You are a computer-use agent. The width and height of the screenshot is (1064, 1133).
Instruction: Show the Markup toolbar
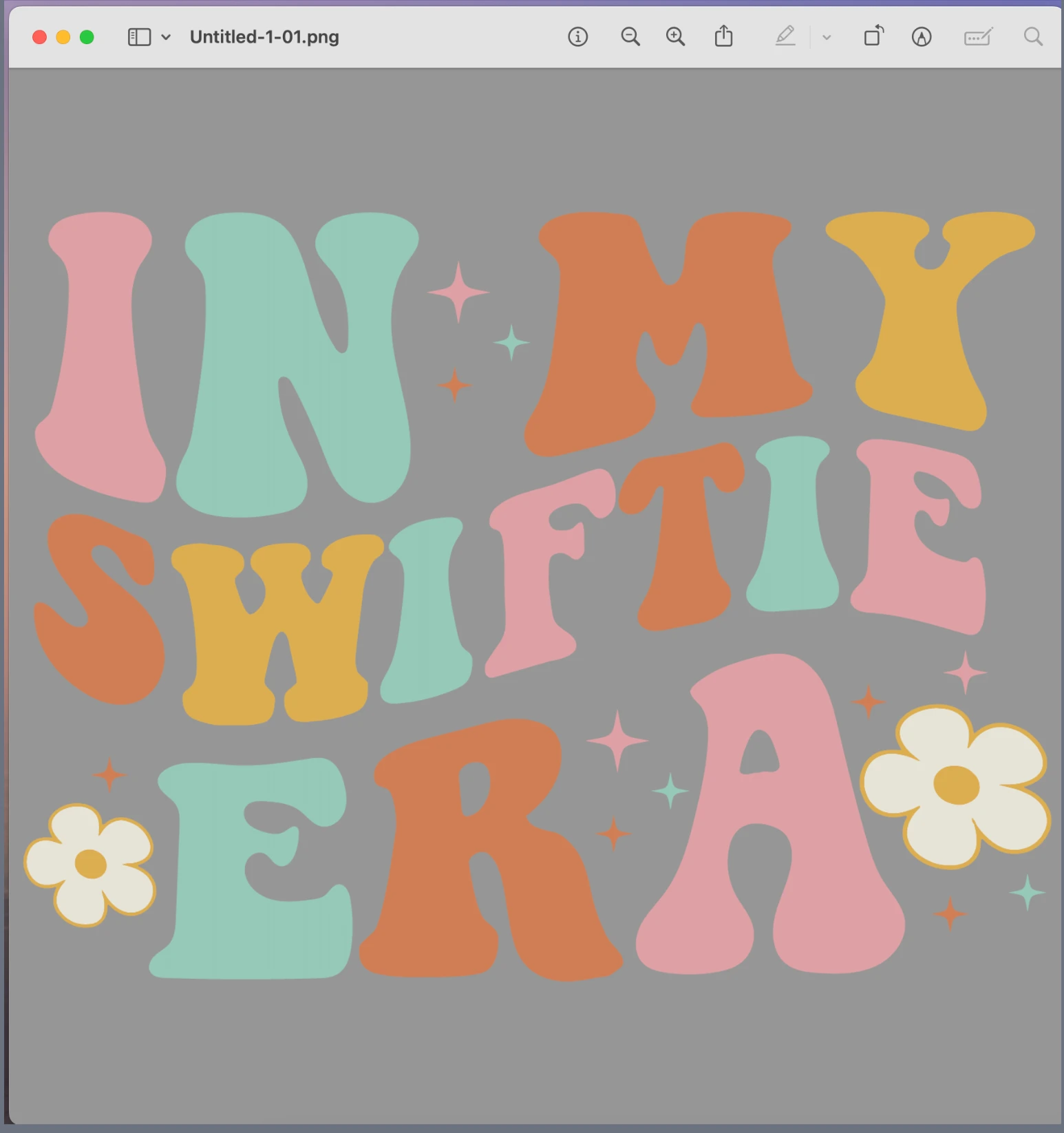tap(922, 37)
